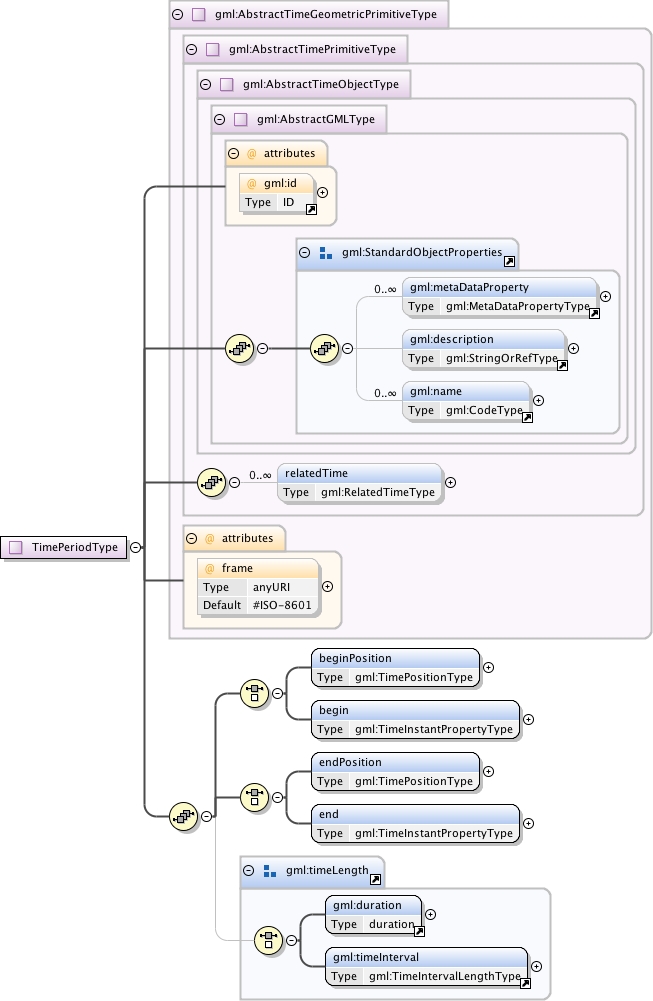653x1001 pixels.
Task: Follow the reference arrow on gml:metaDataProperty
Action: click(594, 313)
